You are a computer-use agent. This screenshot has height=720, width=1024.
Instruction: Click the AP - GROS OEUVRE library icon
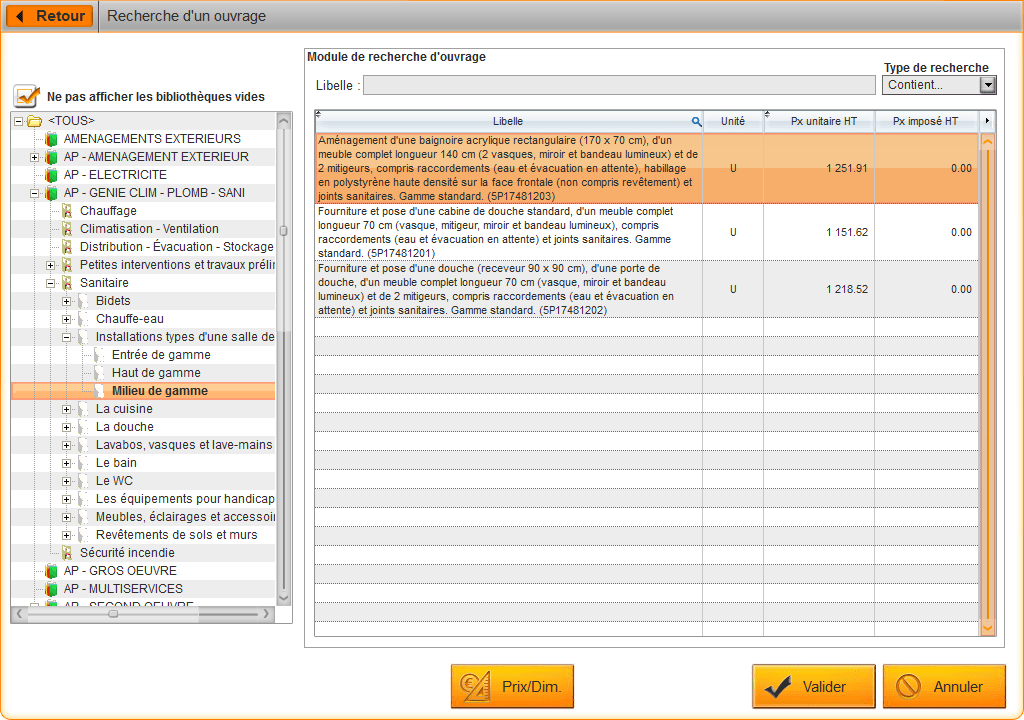(51, 571)
